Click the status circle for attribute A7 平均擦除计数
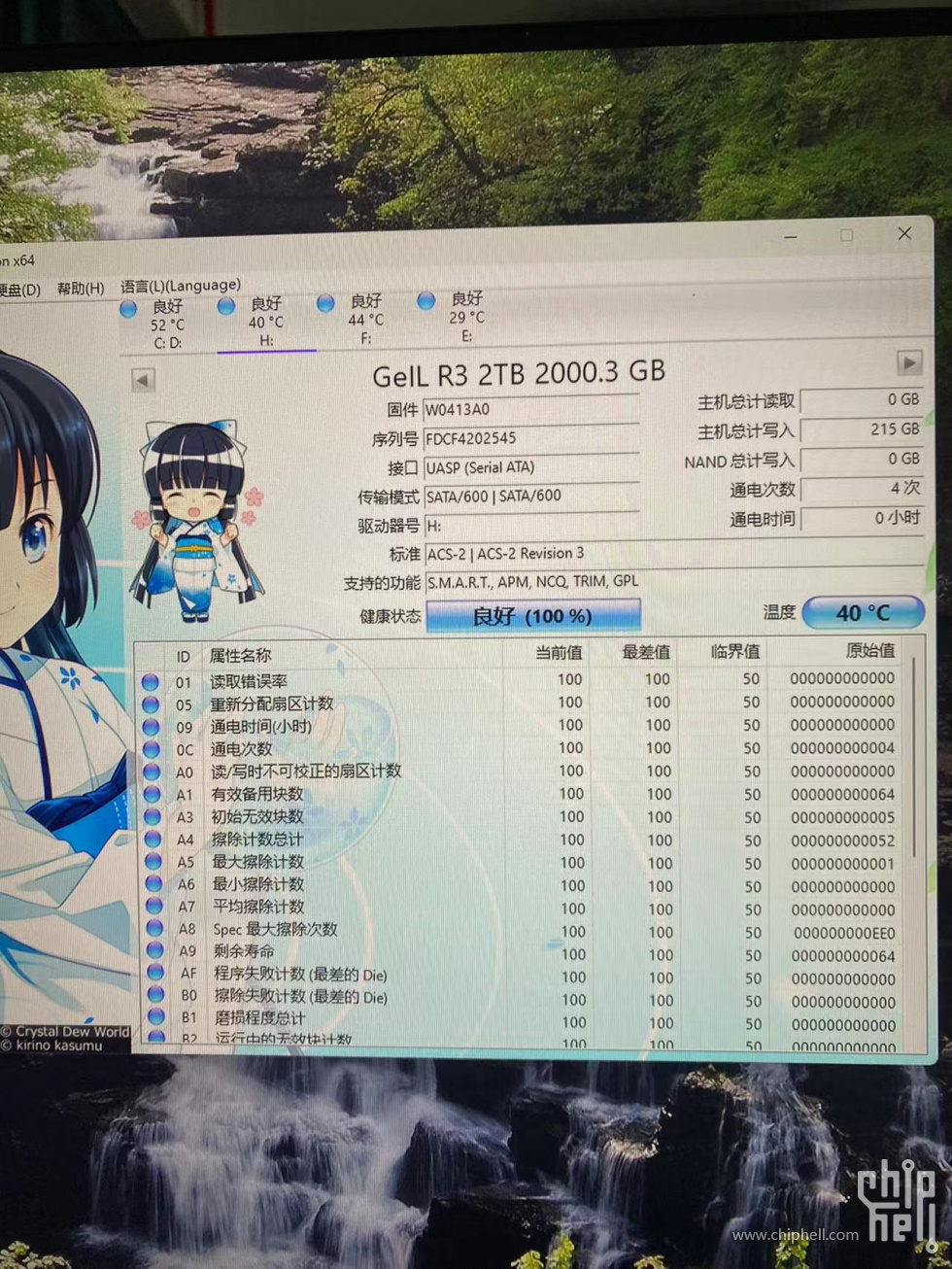The width and height of the screenshot is (952, 1269). (154, 906)
